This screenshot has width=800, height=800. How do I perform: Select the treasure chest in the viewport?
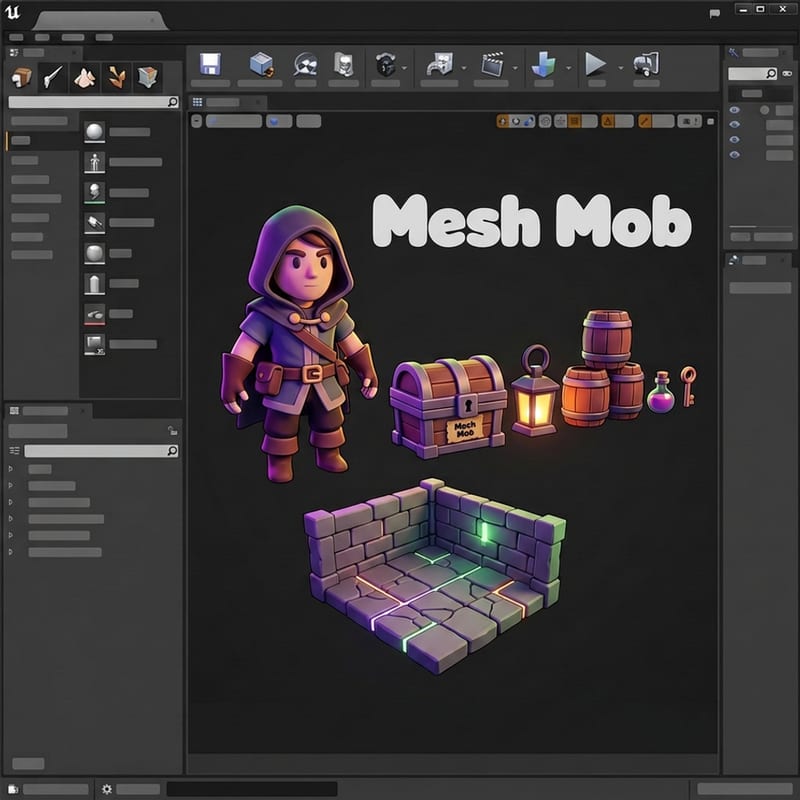click(448, 406)
